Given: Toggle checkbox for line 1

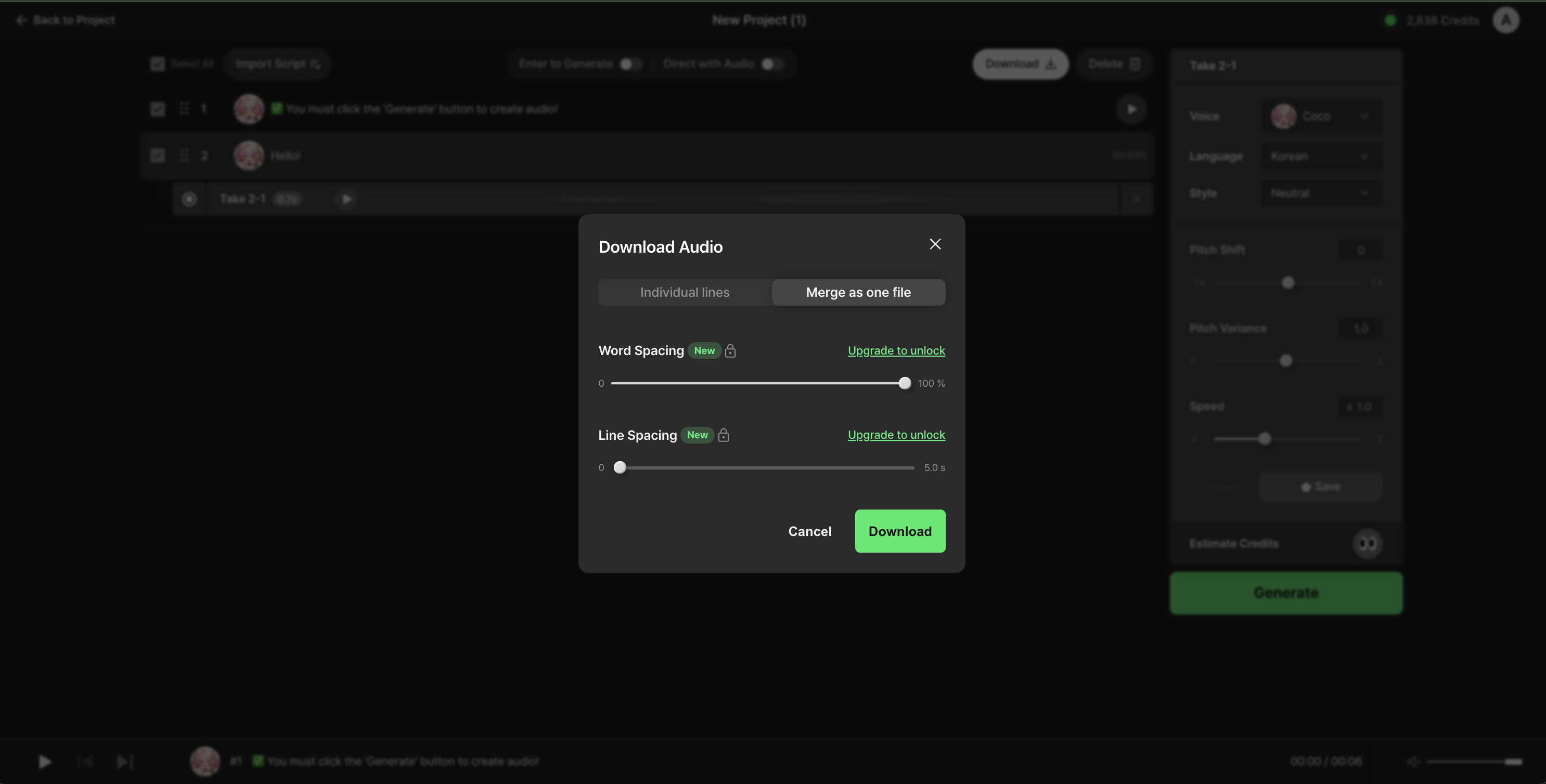Looking at the screenshot, I should pos(157,109).
